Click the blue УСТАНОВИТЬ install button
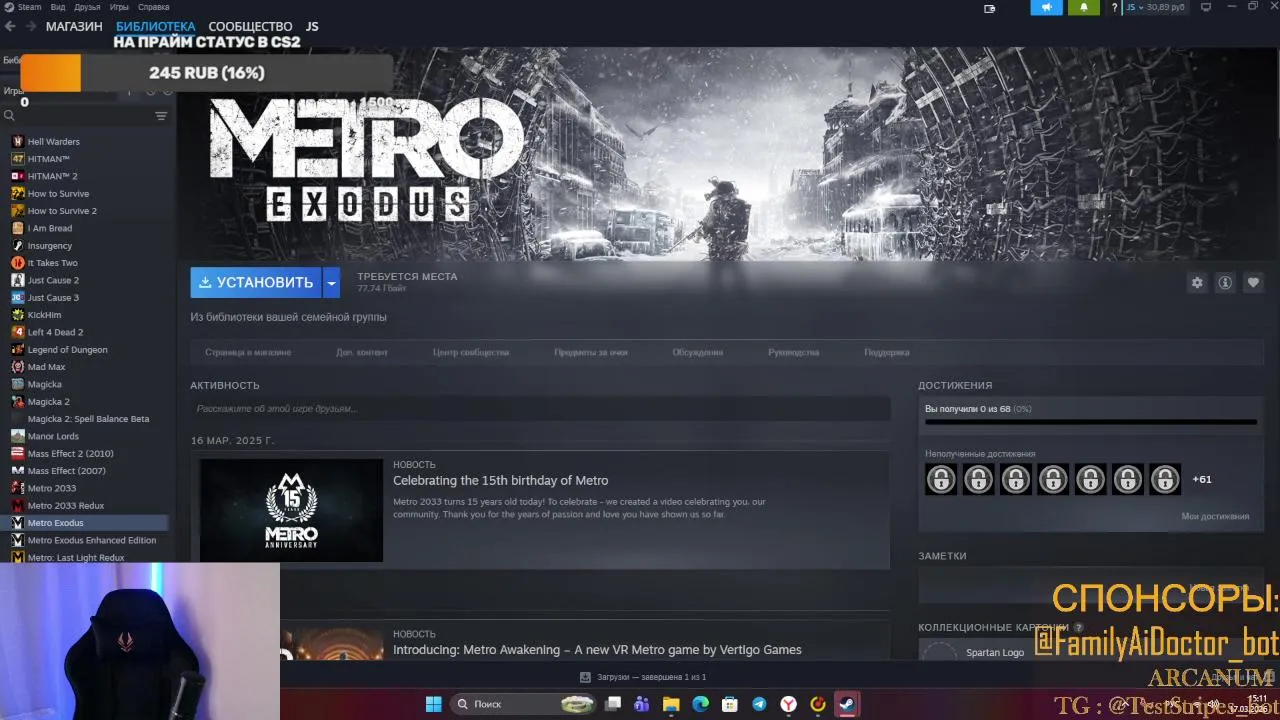Viewport: 1280px width, 720px height. click(256, 282)
